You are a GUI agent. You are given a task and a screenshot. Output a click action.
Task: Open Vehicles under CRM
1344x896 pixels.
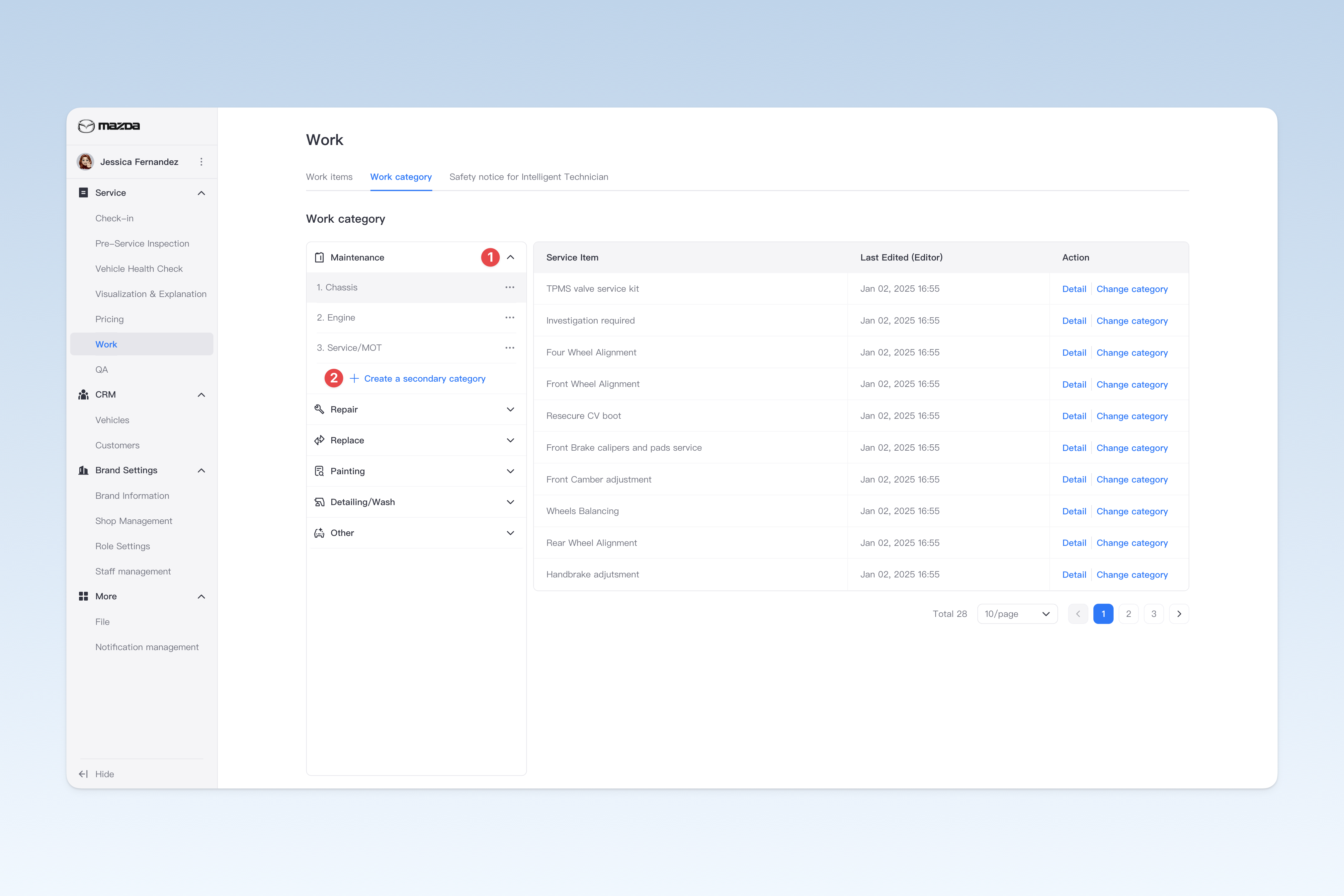pos(112,420)
